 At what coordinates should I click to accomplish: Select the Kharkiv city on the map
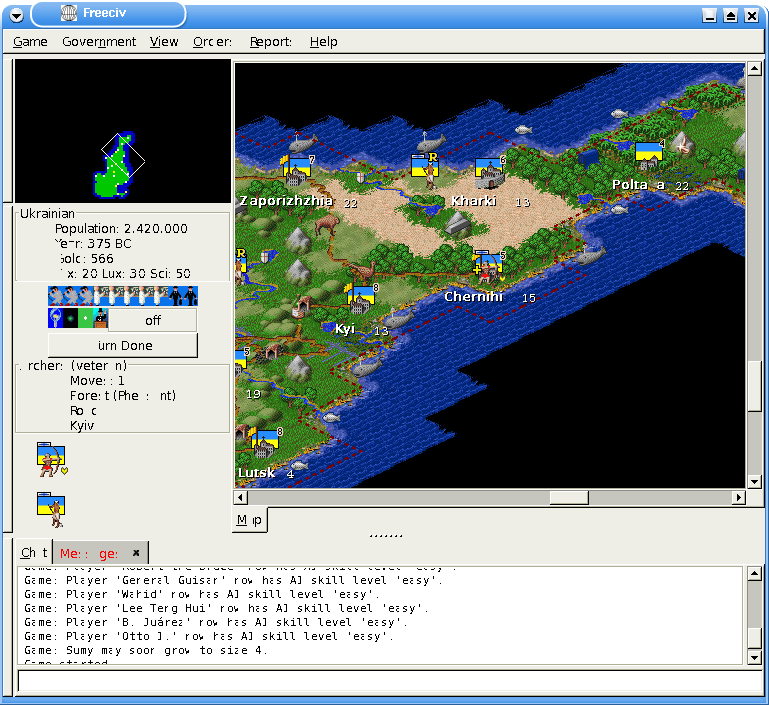click(x=489, y=174)
